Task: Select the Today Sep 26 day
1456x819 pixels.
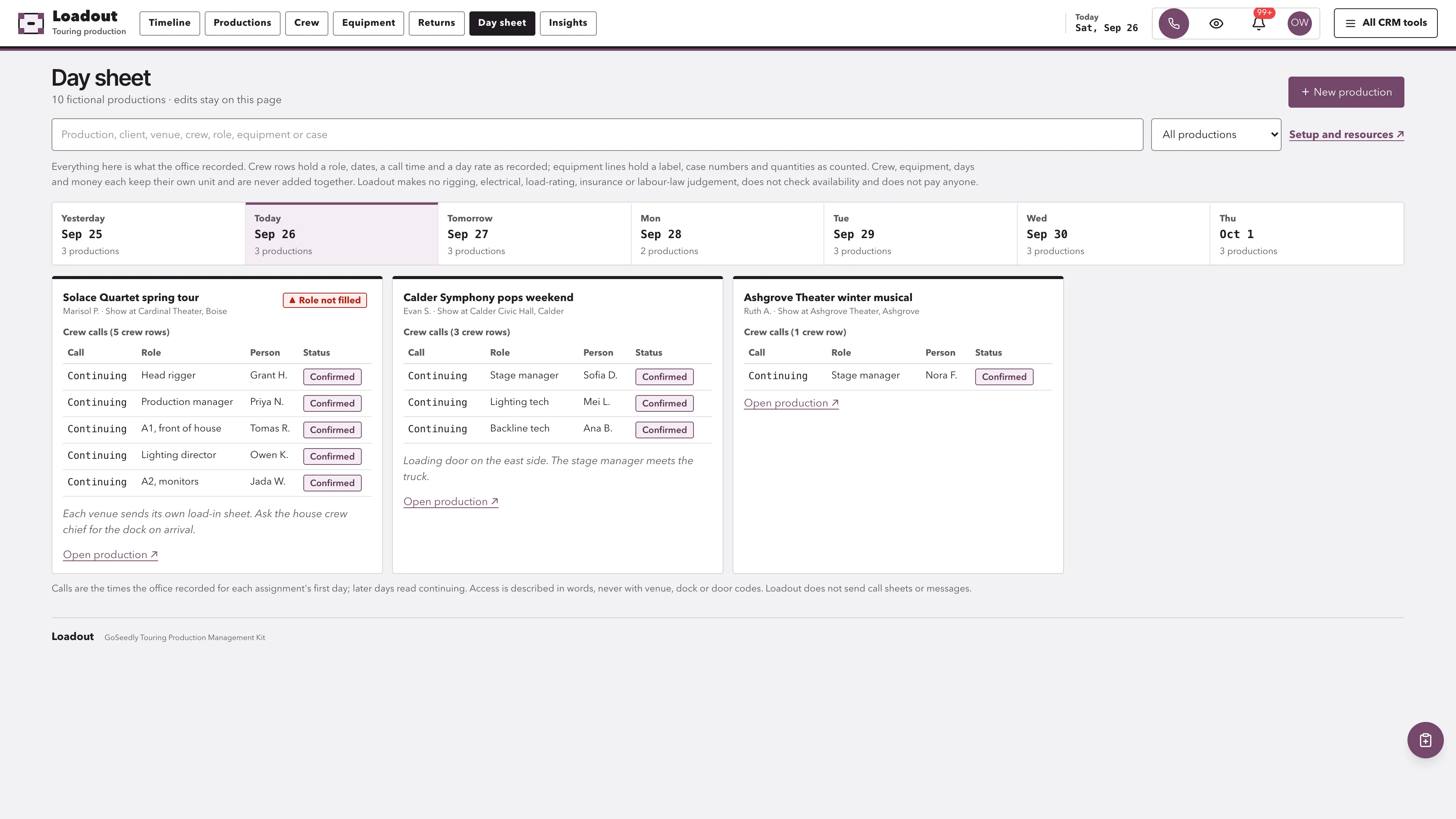Action: (341, 234)
